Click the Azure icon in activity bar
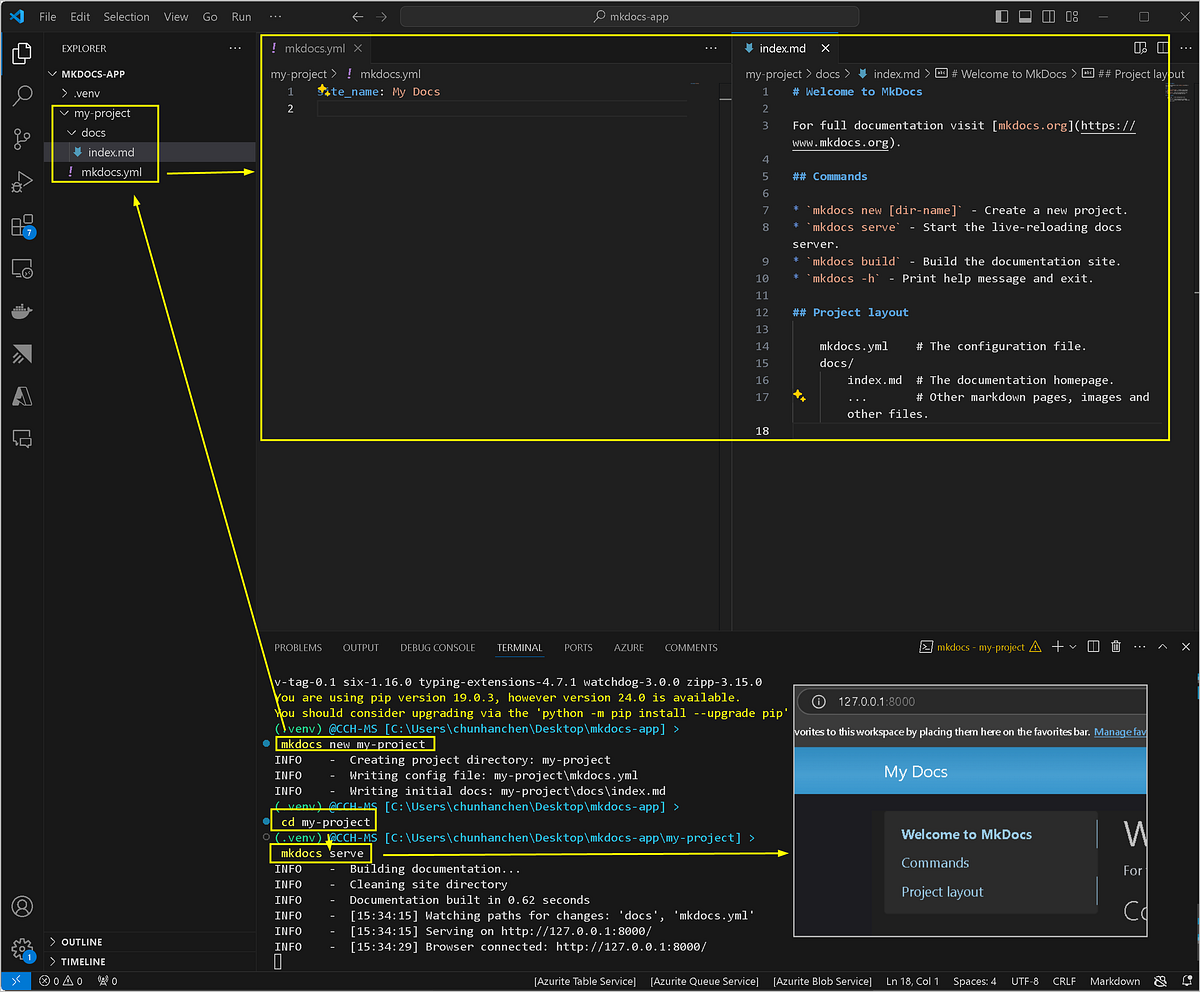Image resolution: width=1200 pixels, height=992 pixels. coord(22,396)
